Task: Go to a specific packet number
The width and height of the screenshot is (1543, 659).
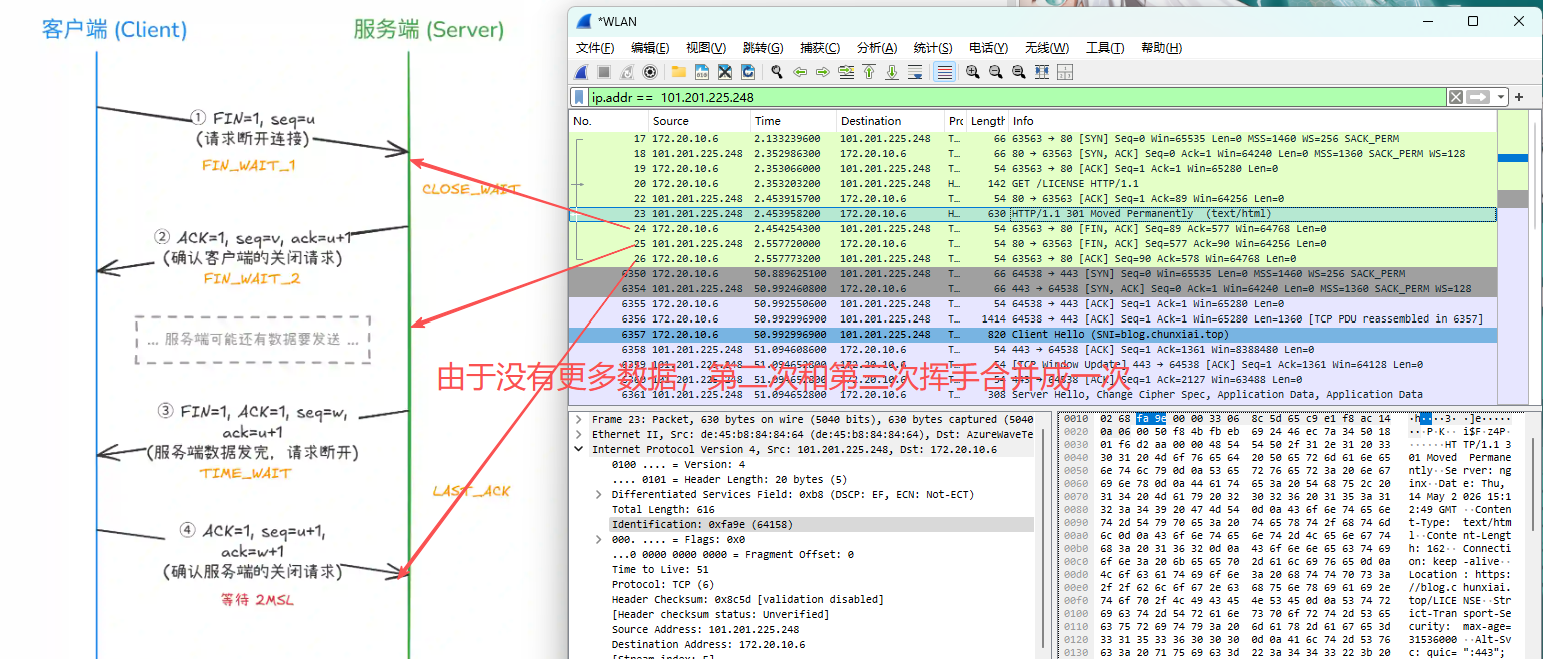Action: pyautogui.click(x=846, y=72)
